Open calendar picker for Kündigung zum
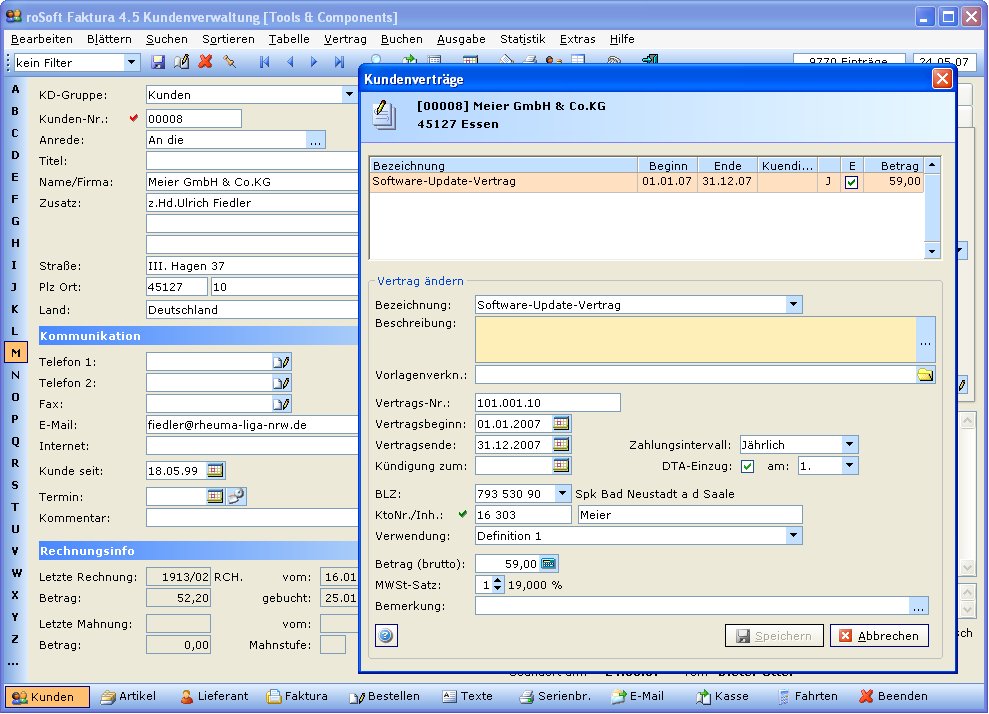 pyautogui.click(x=561, y=465)
